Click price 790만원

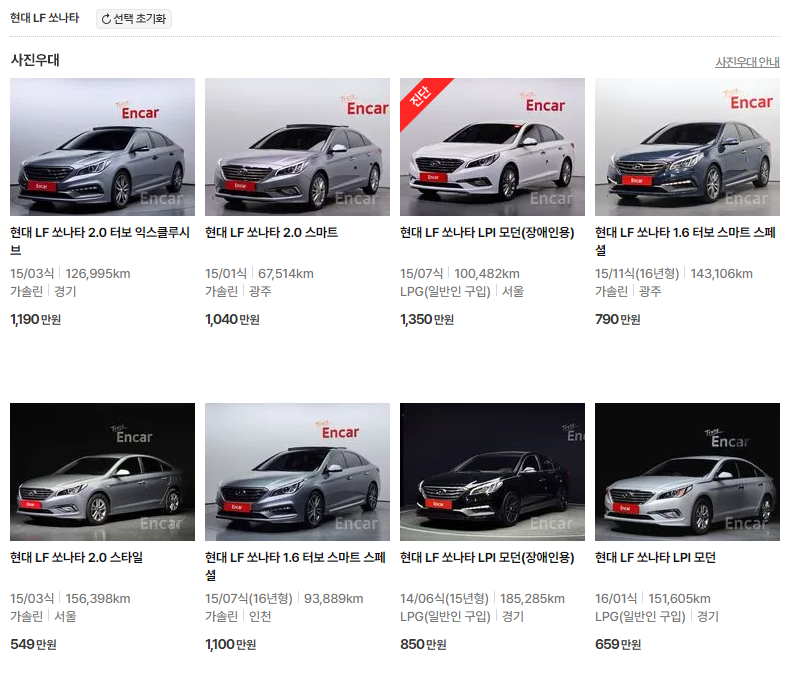coord(618,319)
